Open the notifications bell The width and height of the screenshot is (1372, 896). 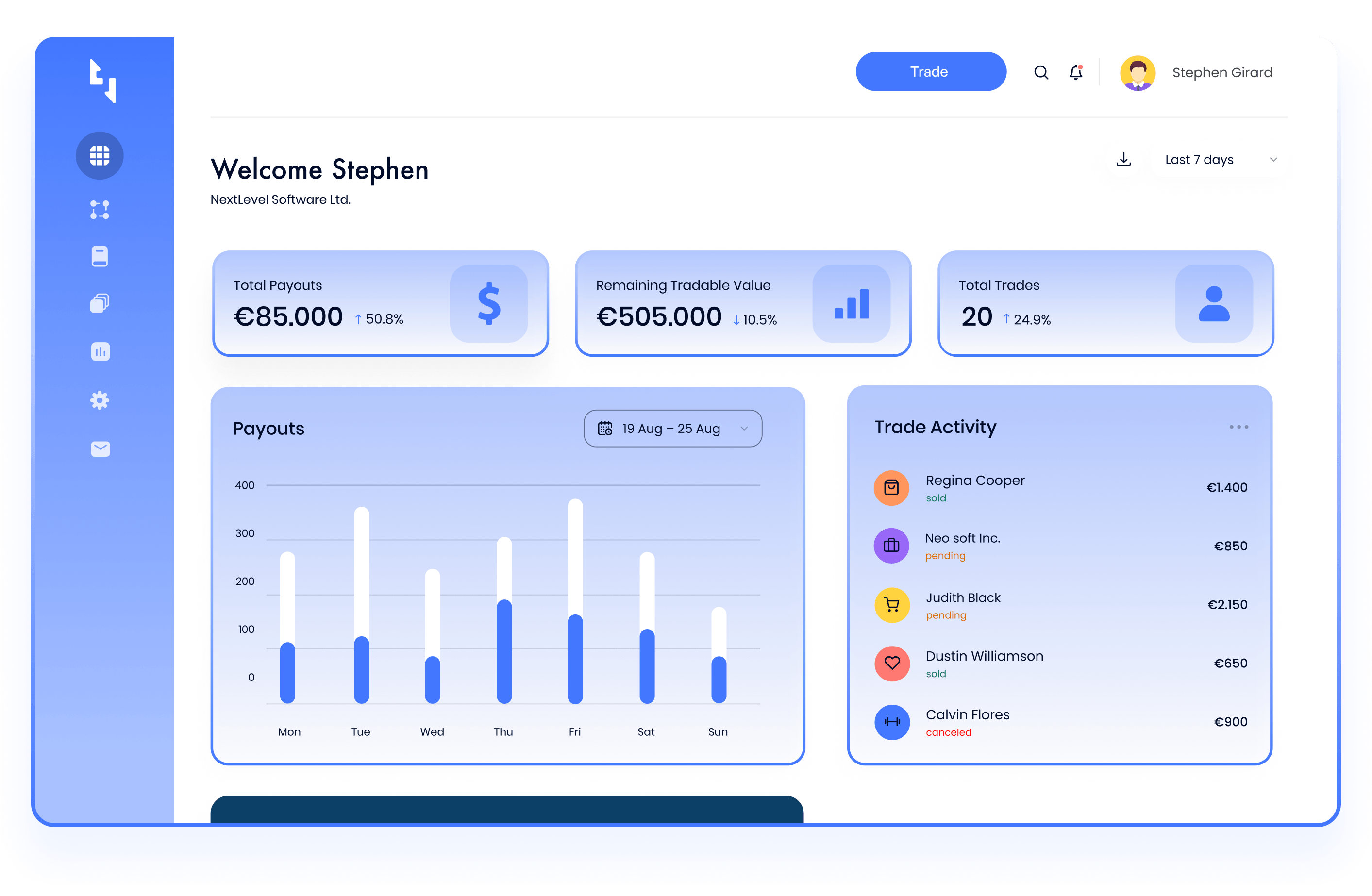pos(1075,73)
